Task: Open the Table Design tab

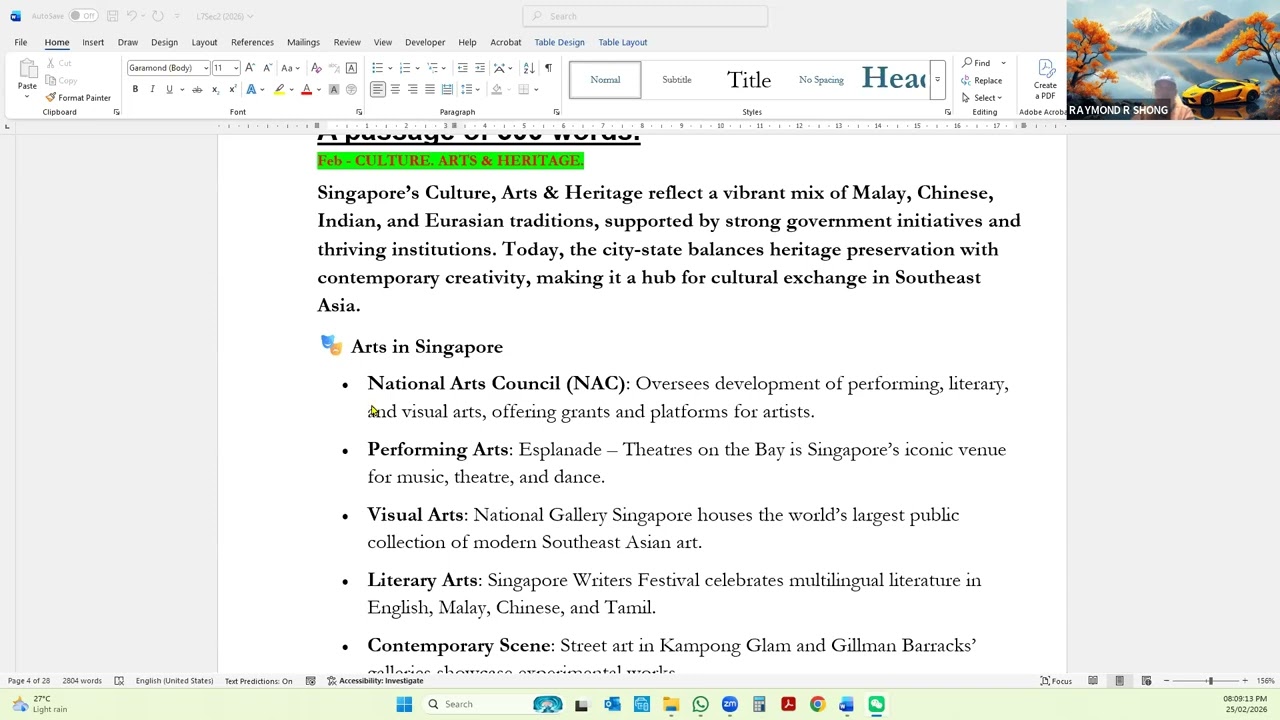Action: click(x=559, y=42)
